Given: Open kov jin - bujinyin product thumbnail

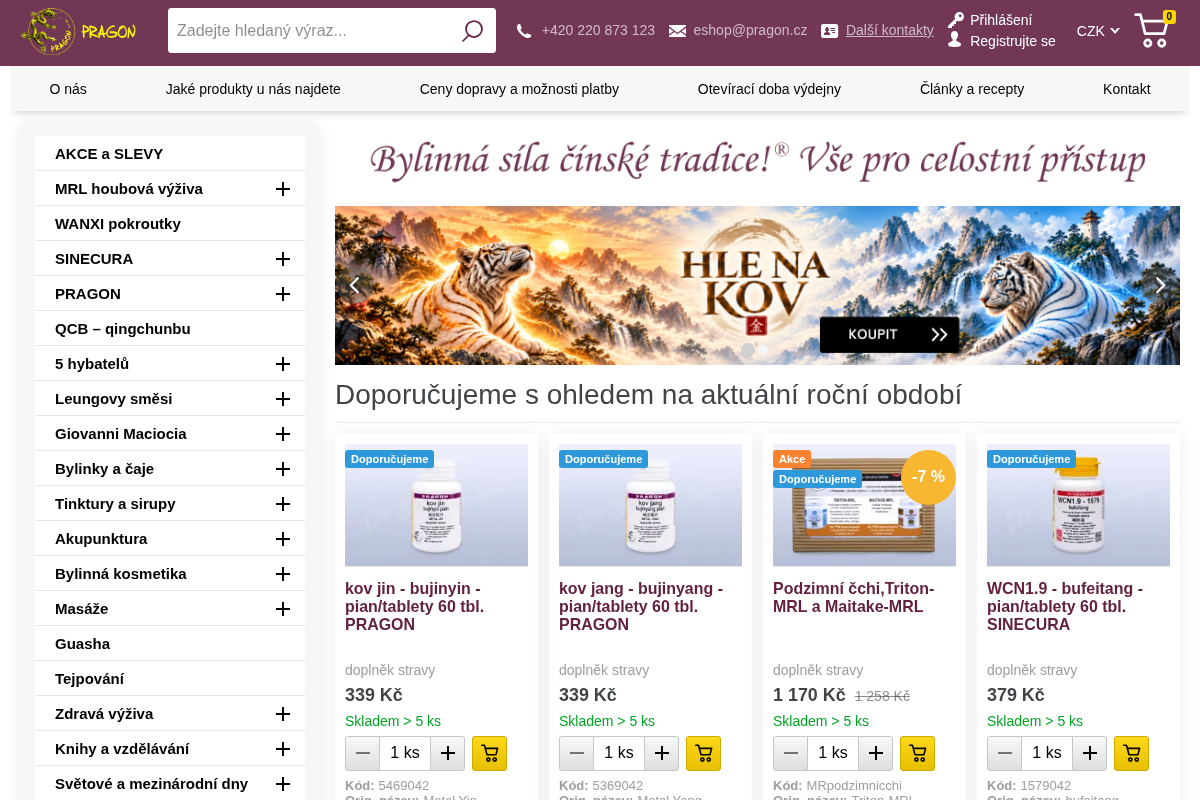Looking at the screenshot, I should (x=436, y=505).
